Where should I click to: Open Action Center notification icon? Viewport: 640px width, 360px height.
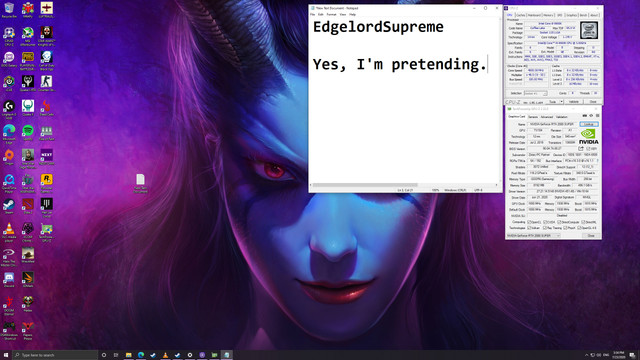(632, 355)
